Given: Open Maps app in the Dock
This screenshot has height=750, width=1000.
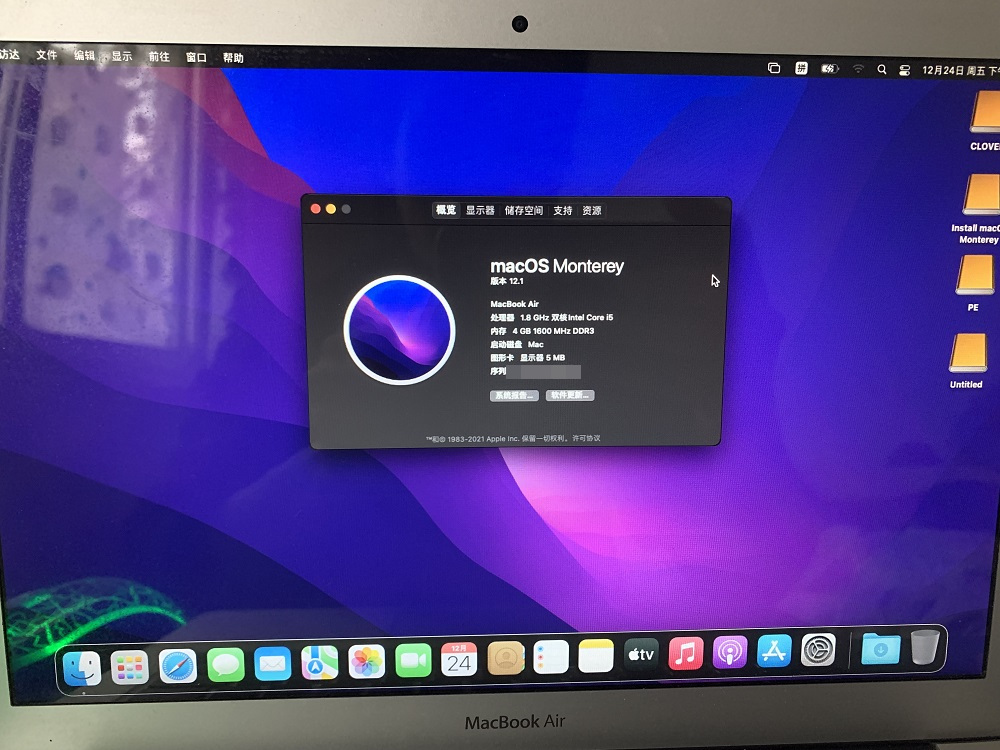Looking at the screenshot, I should coord(320,662).
